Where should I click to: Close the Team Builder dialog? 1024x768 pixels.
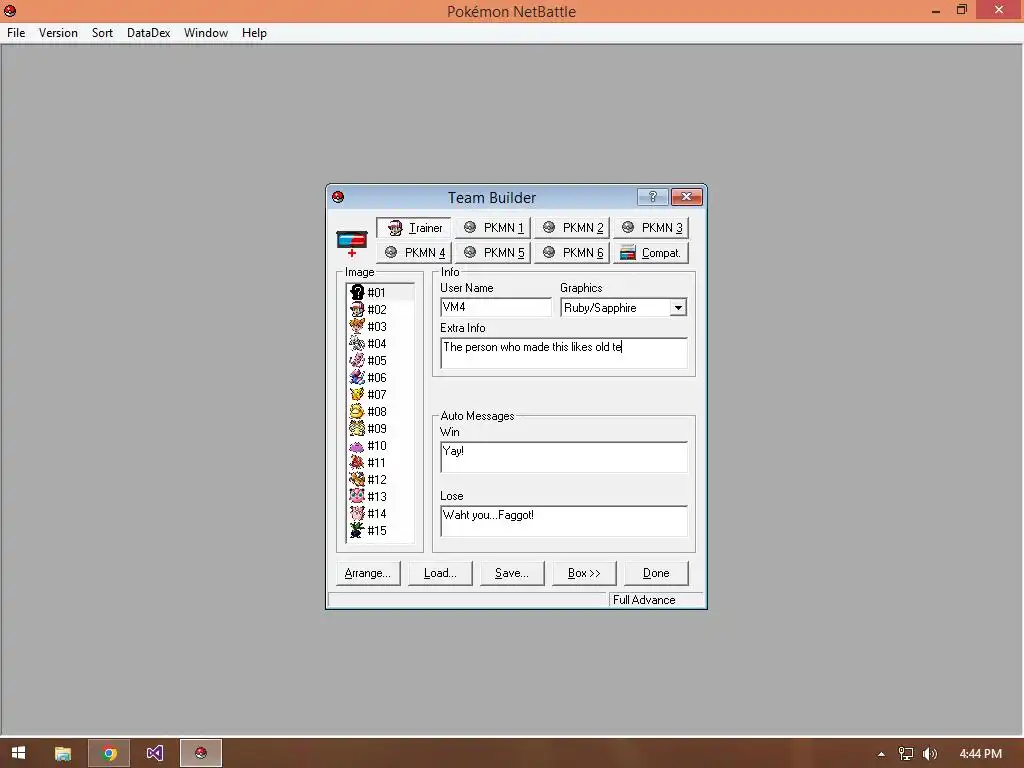[686, 197]
